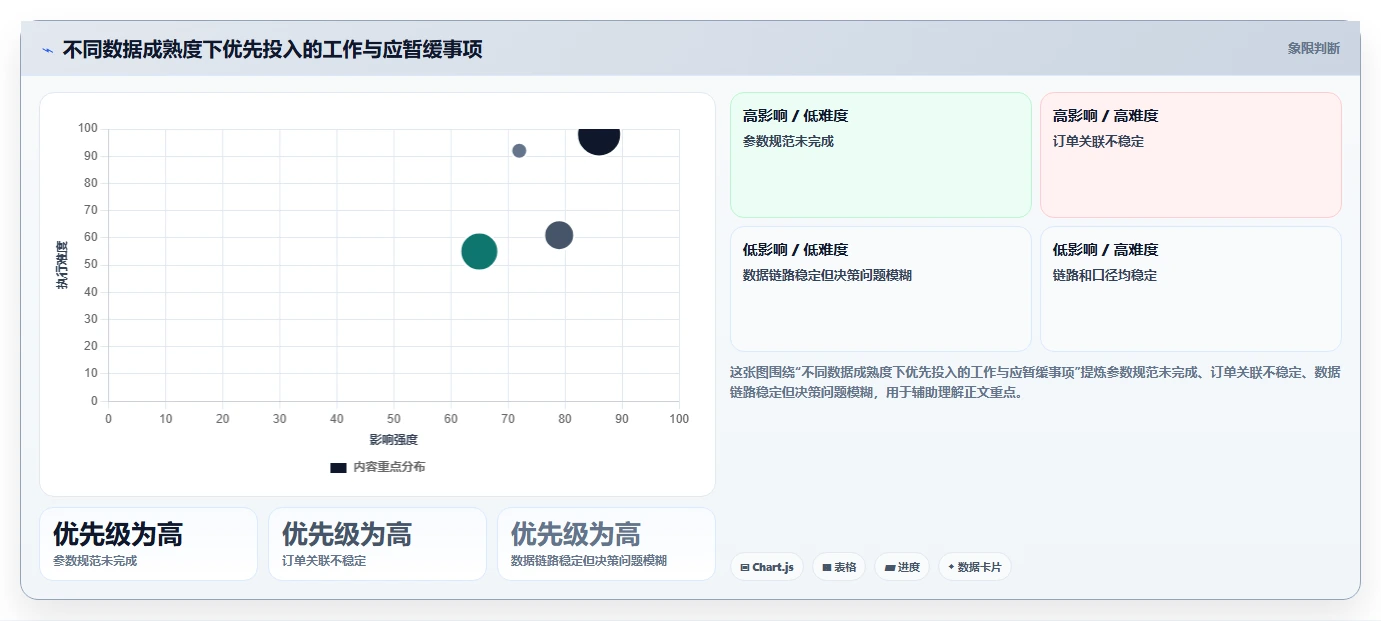Open the 低影响 / 低难度 quadrant card

[881, 289]
